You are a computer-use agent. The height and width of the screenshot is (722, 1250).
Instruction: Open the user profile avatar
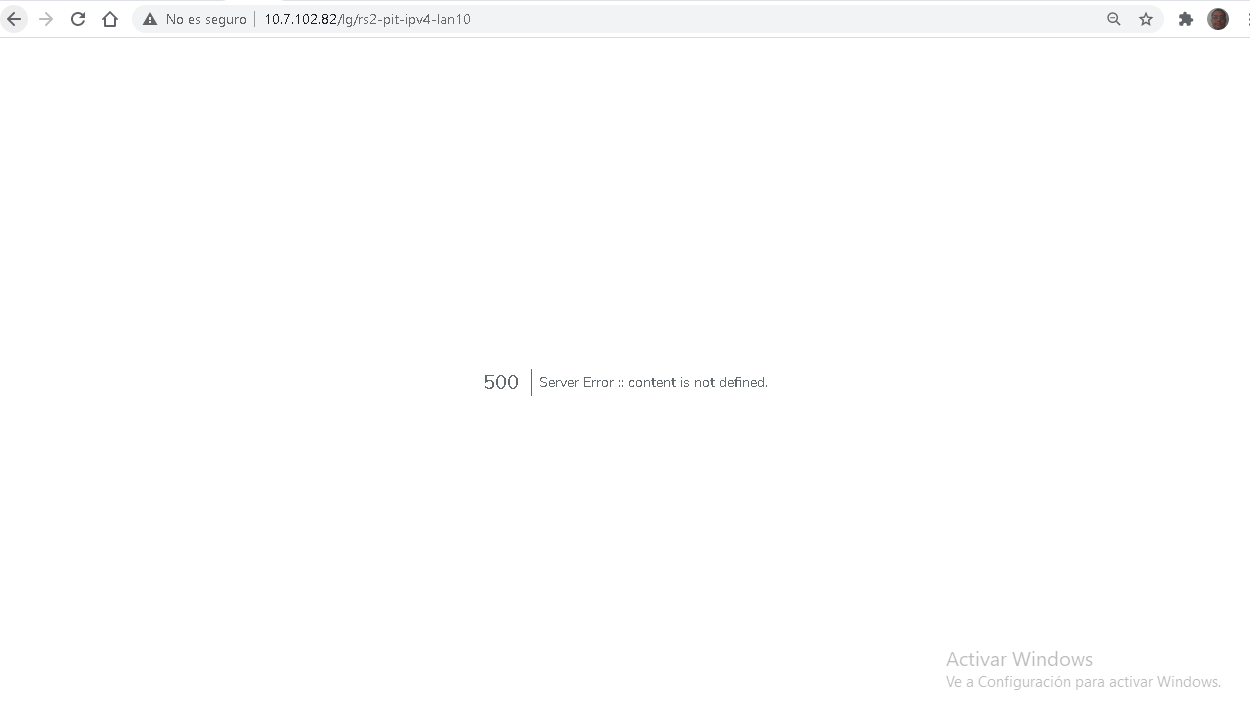[1218, 19]
